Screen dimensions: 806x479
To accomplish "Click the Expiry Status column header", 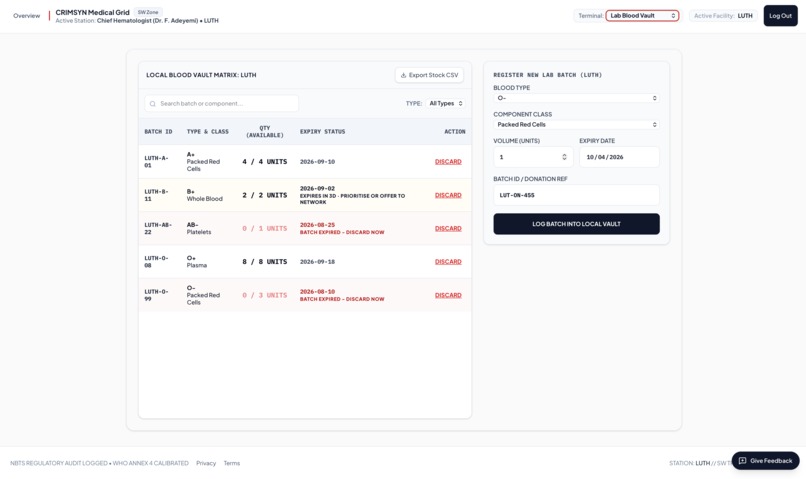I will 322,132.
